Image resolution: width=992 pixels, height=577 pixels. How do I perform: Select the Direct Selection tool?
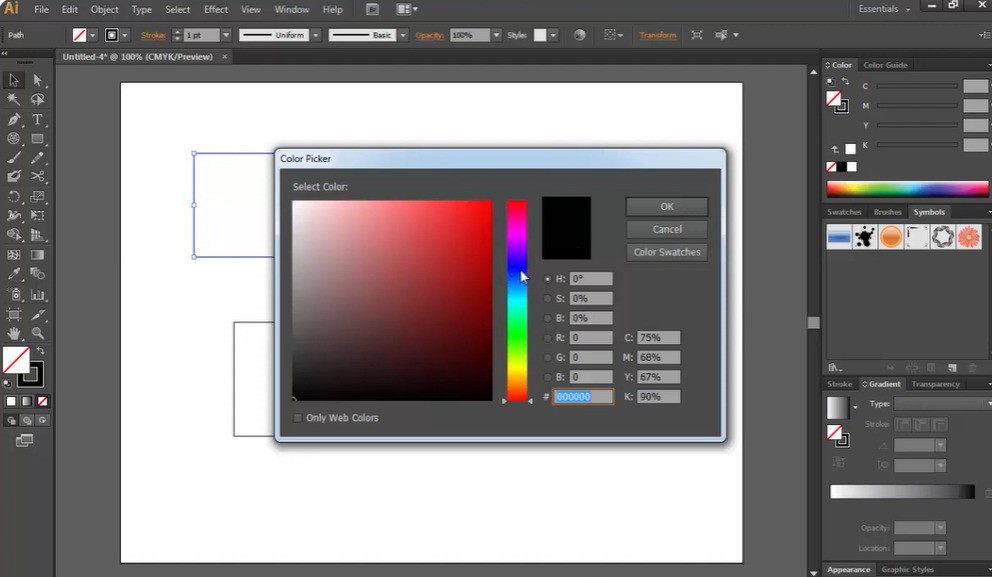(37, 80)
